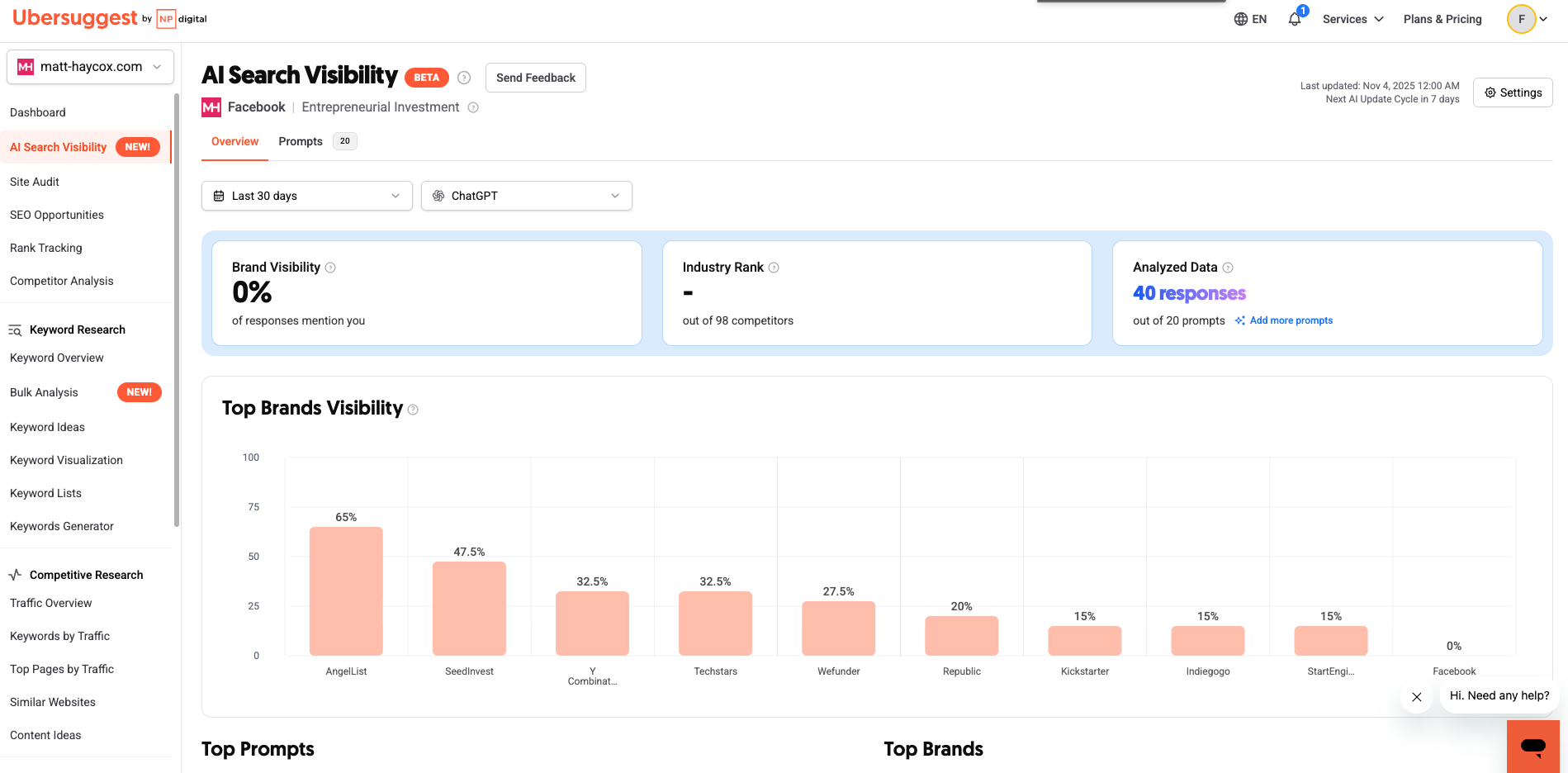This screenshot has height=773, width=1568.
Task: Click the info icon next to Industry Rank
Action: pyautogui.click(x=774, y=268)
